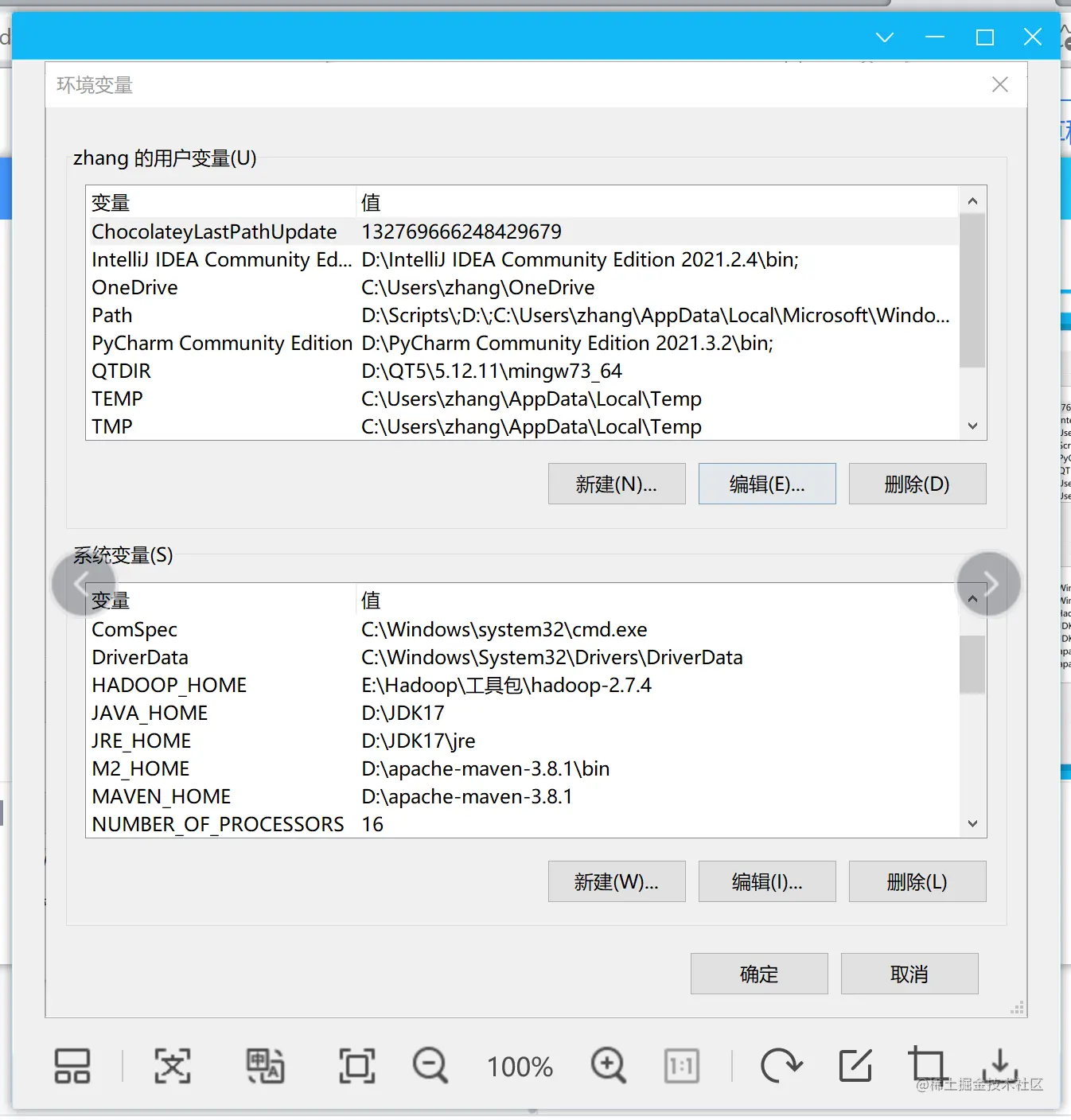Image resolution: width=1071 pixels, height=1120 pixels.
Task: Select the ComSpec system variable
Action: pos(522,629)
